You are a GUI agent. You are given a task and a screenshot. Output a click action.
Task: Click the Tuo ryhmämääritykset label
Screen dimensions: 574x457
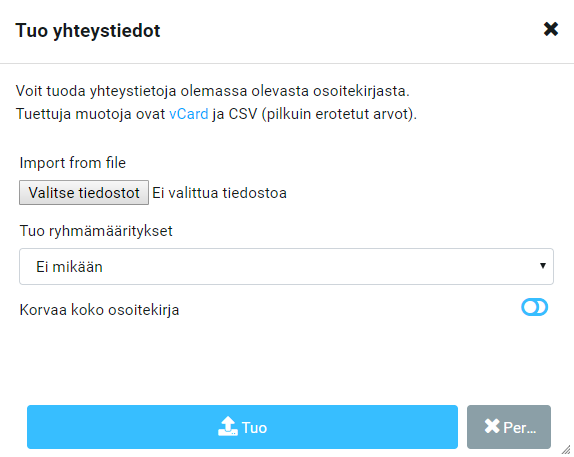96,231
